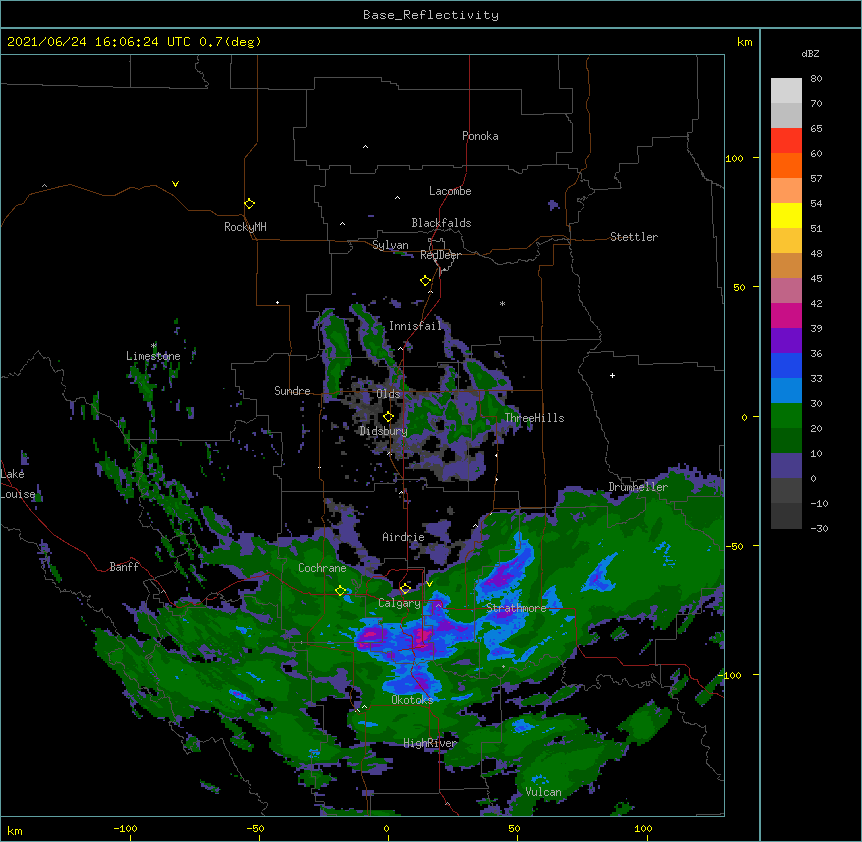
Task: Click the RockyMH label
Action: coord(245,227)
